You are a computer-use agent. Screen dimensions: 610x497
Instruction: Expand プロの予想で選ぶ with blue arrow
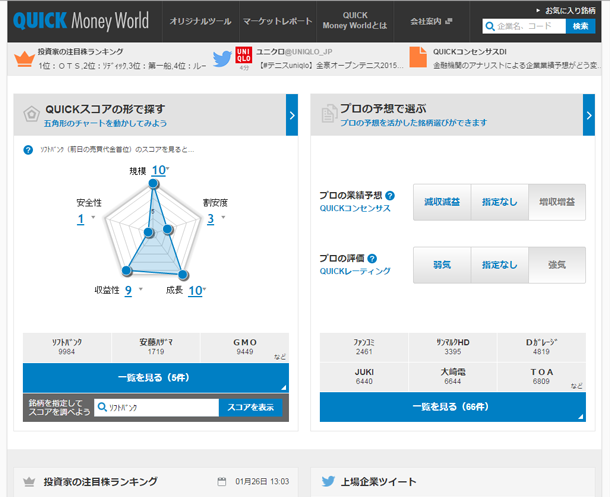coord(589,115)
